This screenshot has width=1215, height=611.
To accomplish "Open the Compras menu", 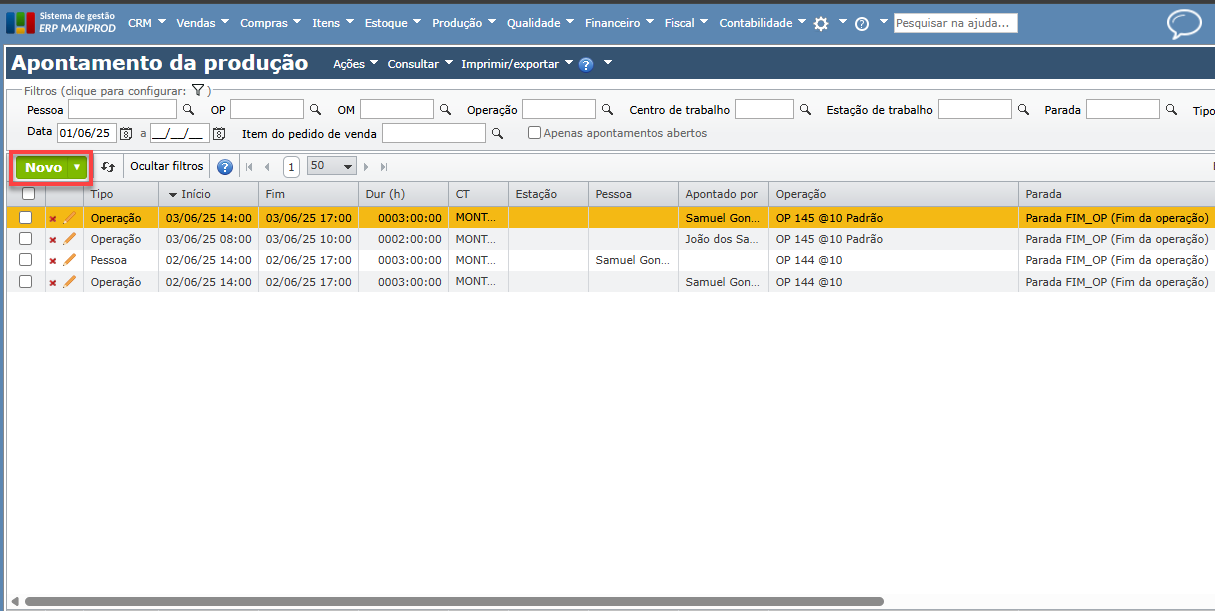I will tap(271, 23).
